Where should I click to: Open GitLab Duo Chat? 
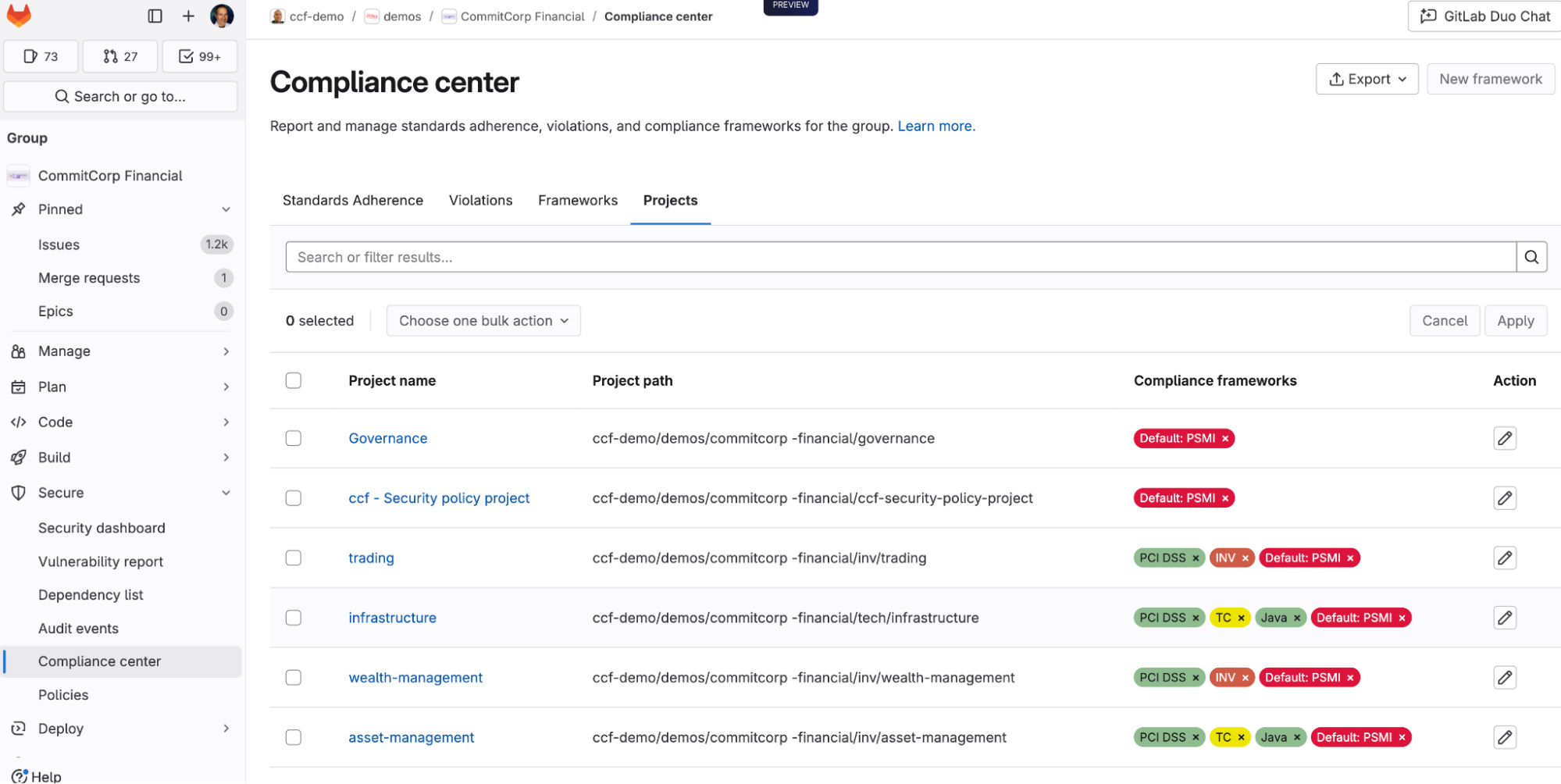(1485, 16)
